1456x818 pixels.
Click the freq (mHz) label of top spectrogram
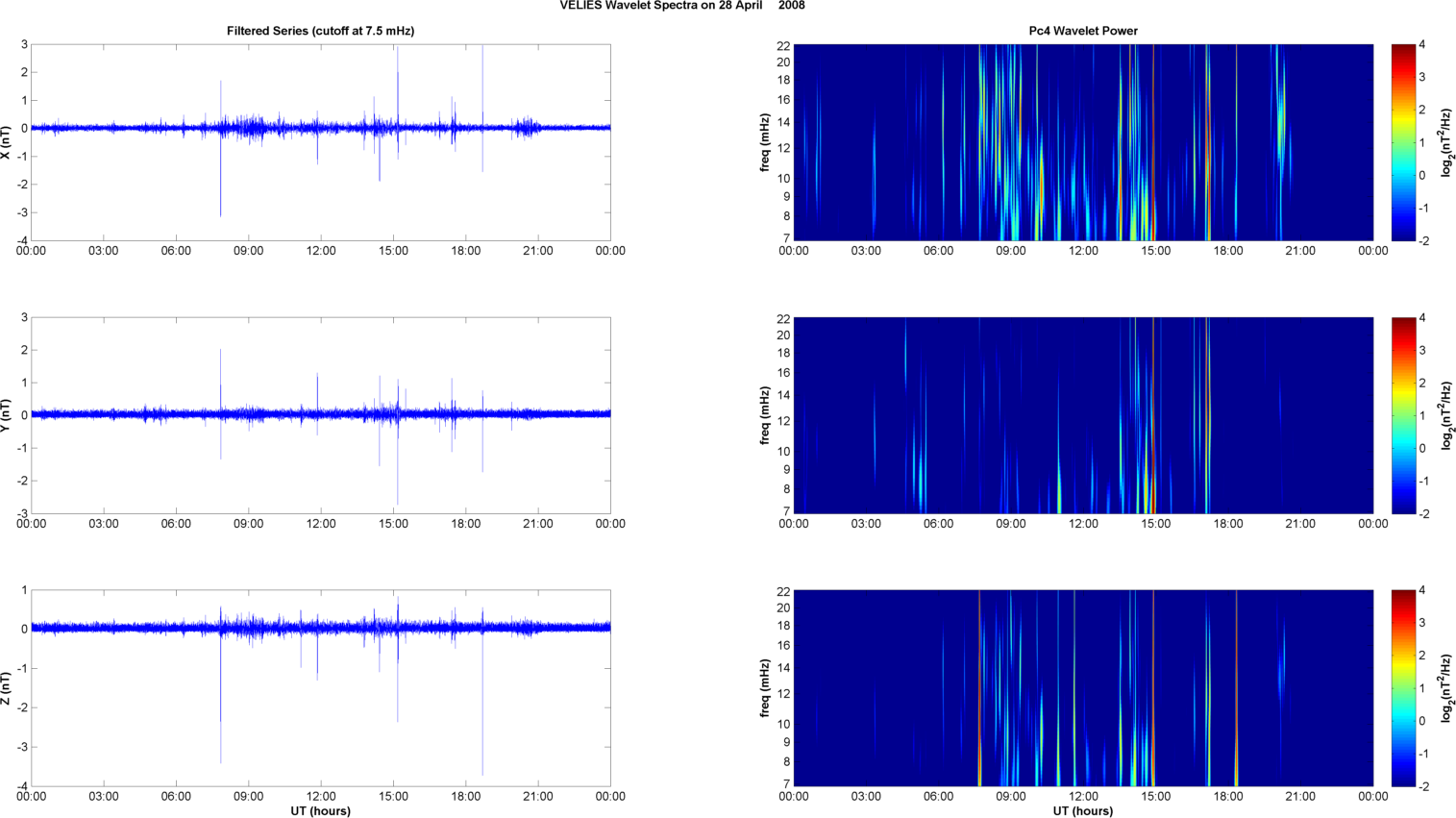coord(765,142)
